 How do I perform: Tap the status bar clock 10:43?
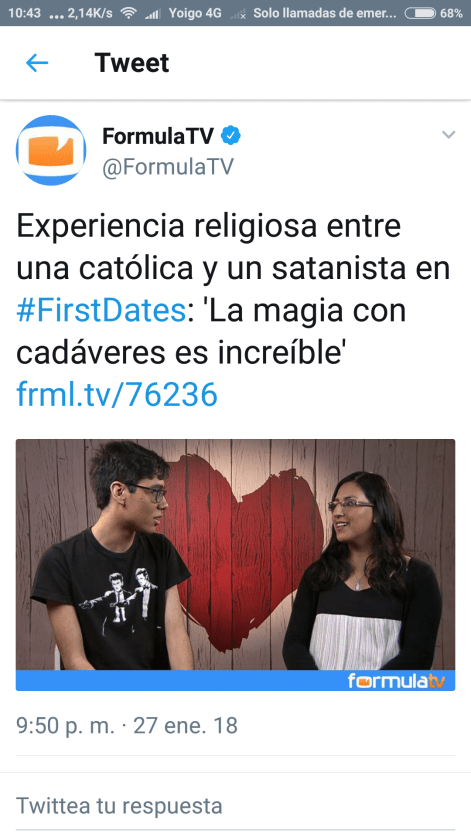click(24, 13)
